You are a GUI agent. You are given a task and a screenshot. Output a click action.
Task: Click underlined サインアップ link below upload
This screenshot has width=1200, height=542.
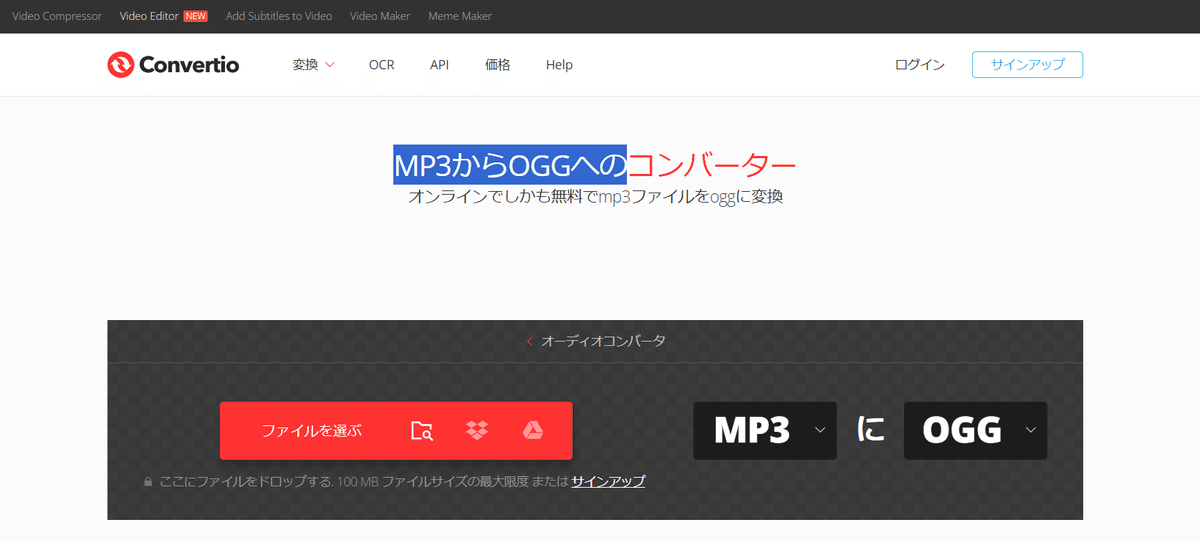(608, 481)
